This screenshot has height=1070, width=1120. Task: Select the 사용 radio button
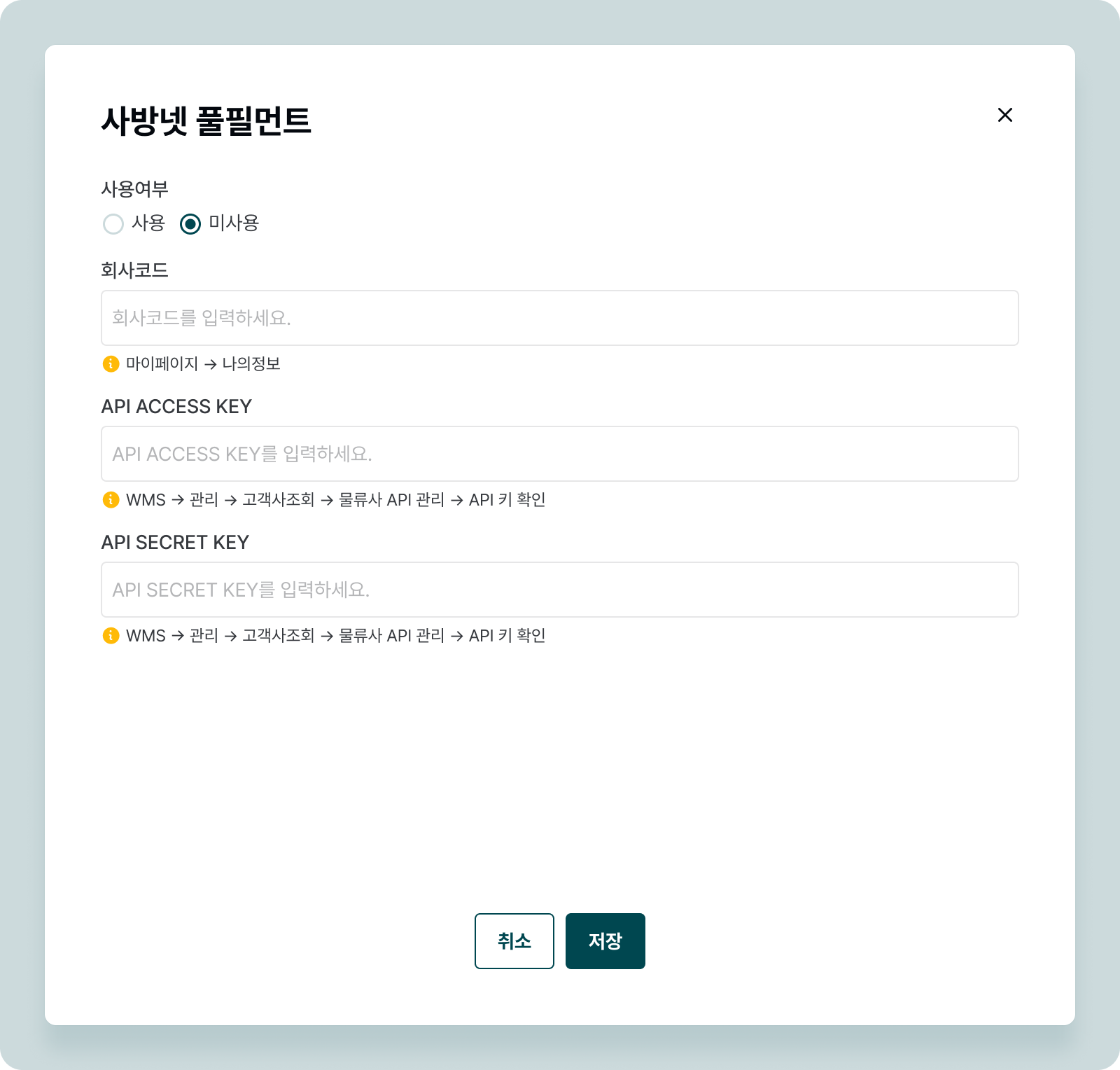click(113, 224)
